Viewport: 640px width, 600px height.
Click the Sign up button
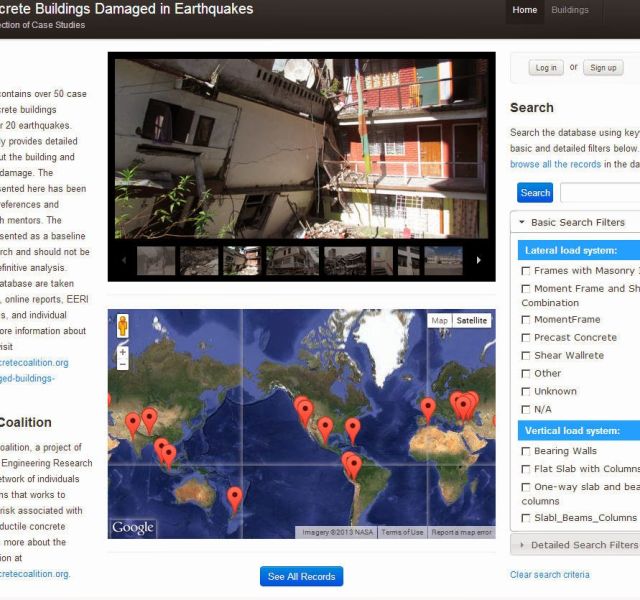pos(603,68)
